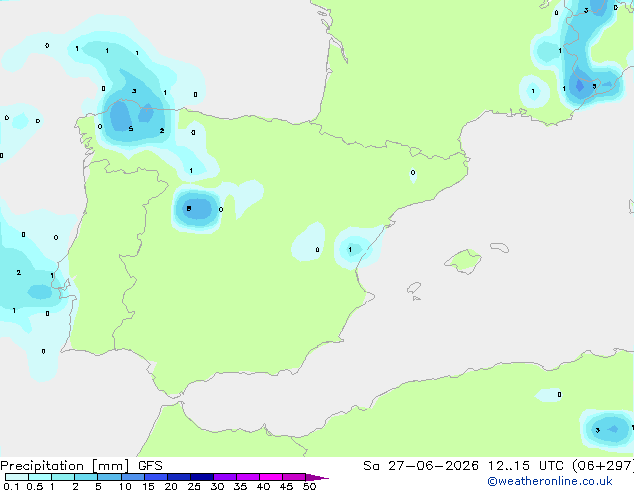
Task: Click the 30–35 mm purple legend swatch
Action: click(x=225, y=477)
